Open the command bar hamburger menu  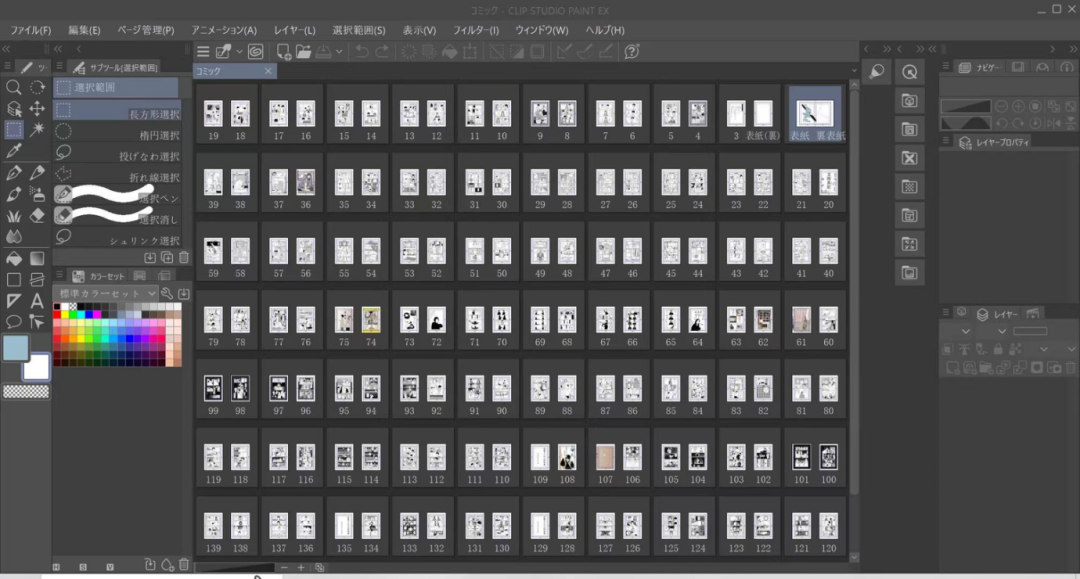pyautogui.click(x=203, y=52)
